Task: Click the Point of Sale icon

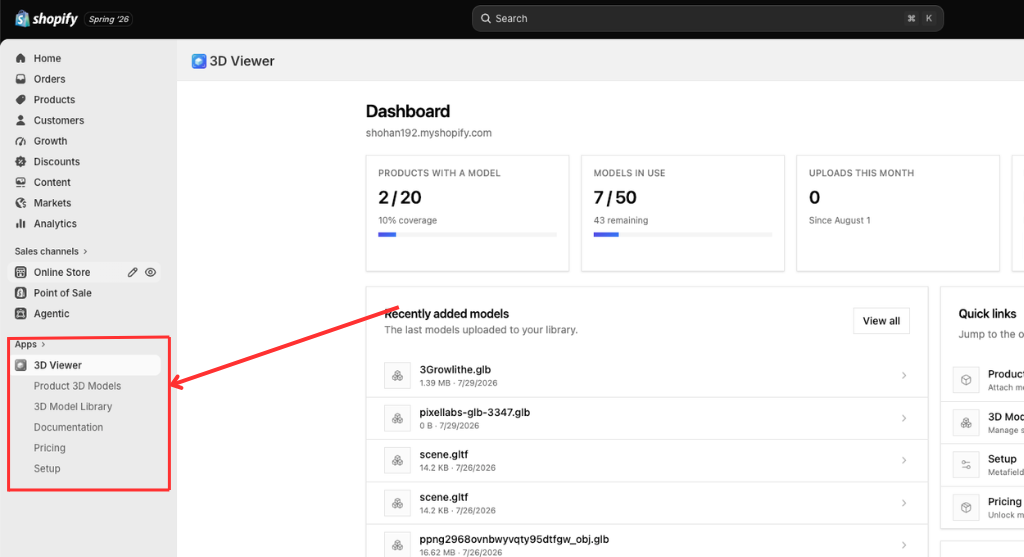Action: (x=21, y=293)
